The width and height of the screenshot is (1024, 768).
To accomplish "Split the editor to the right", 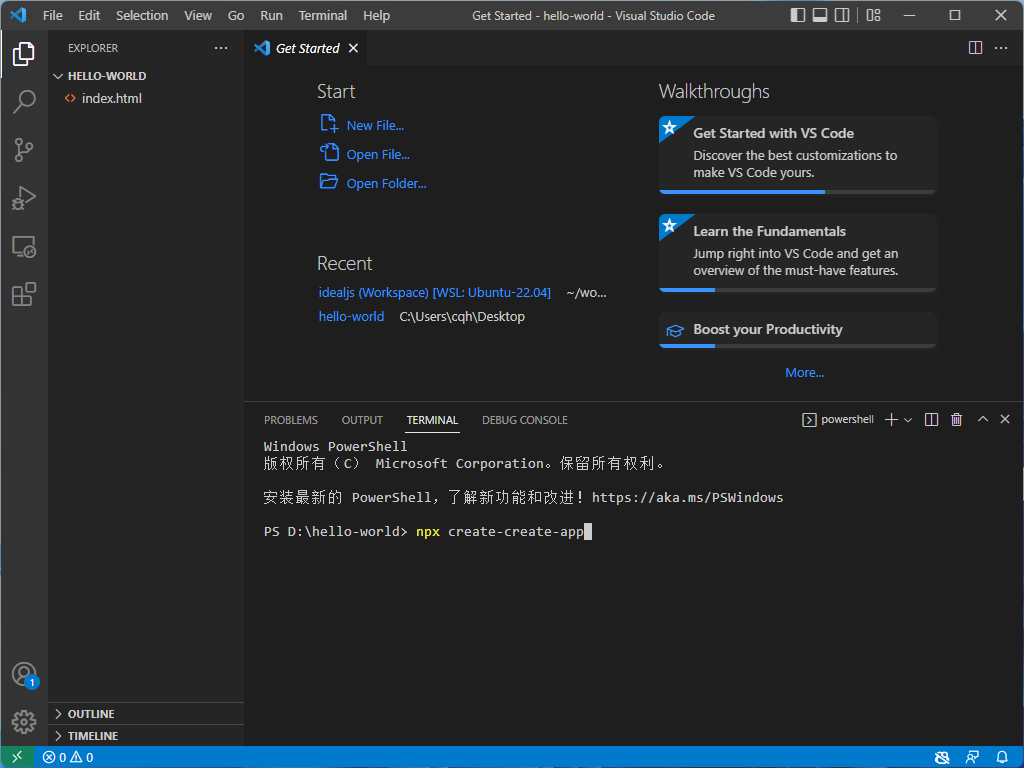I will coord(975,48).
